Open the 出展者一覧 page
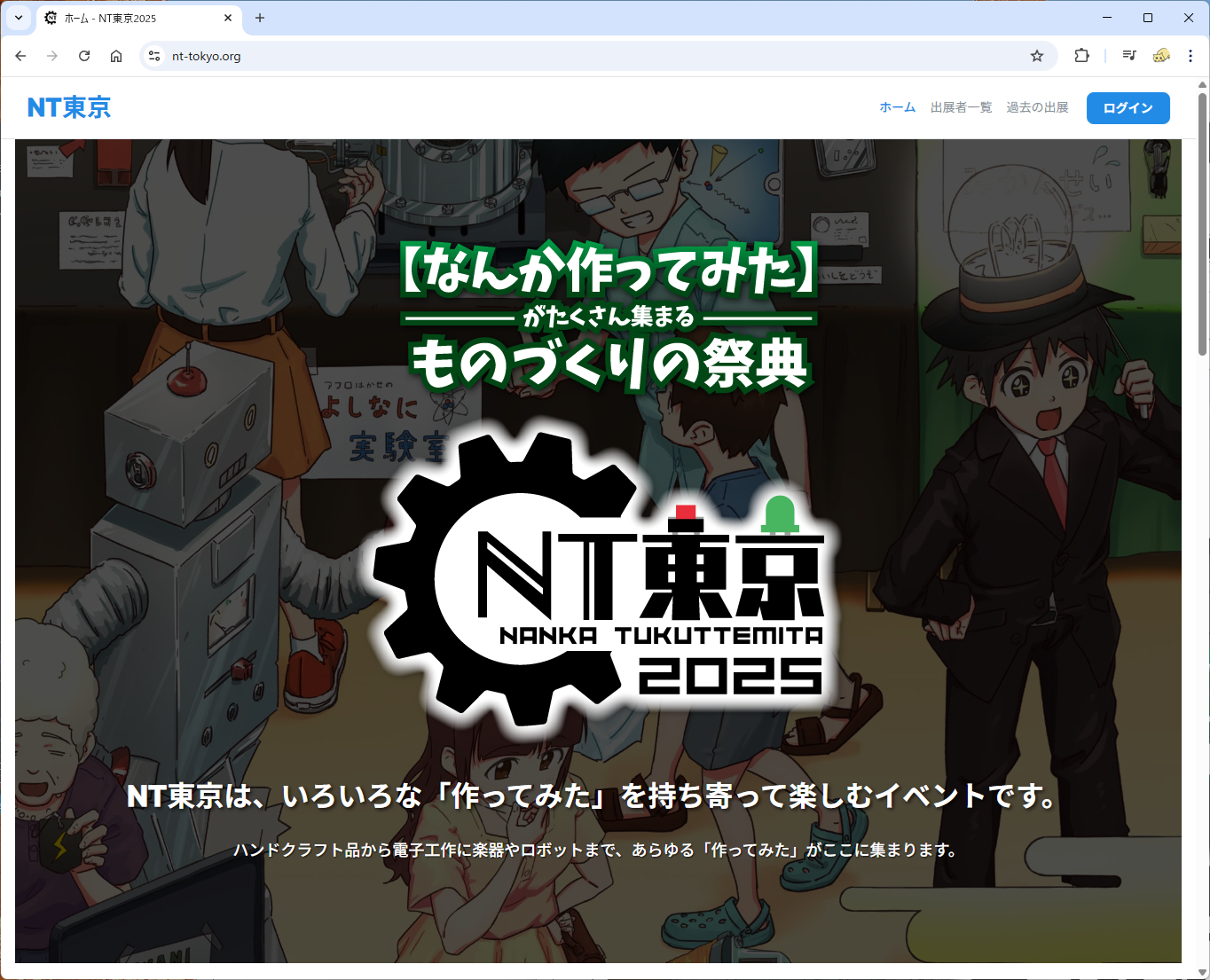The height and width of the screenshot is (980, 1210). point(961,107)
